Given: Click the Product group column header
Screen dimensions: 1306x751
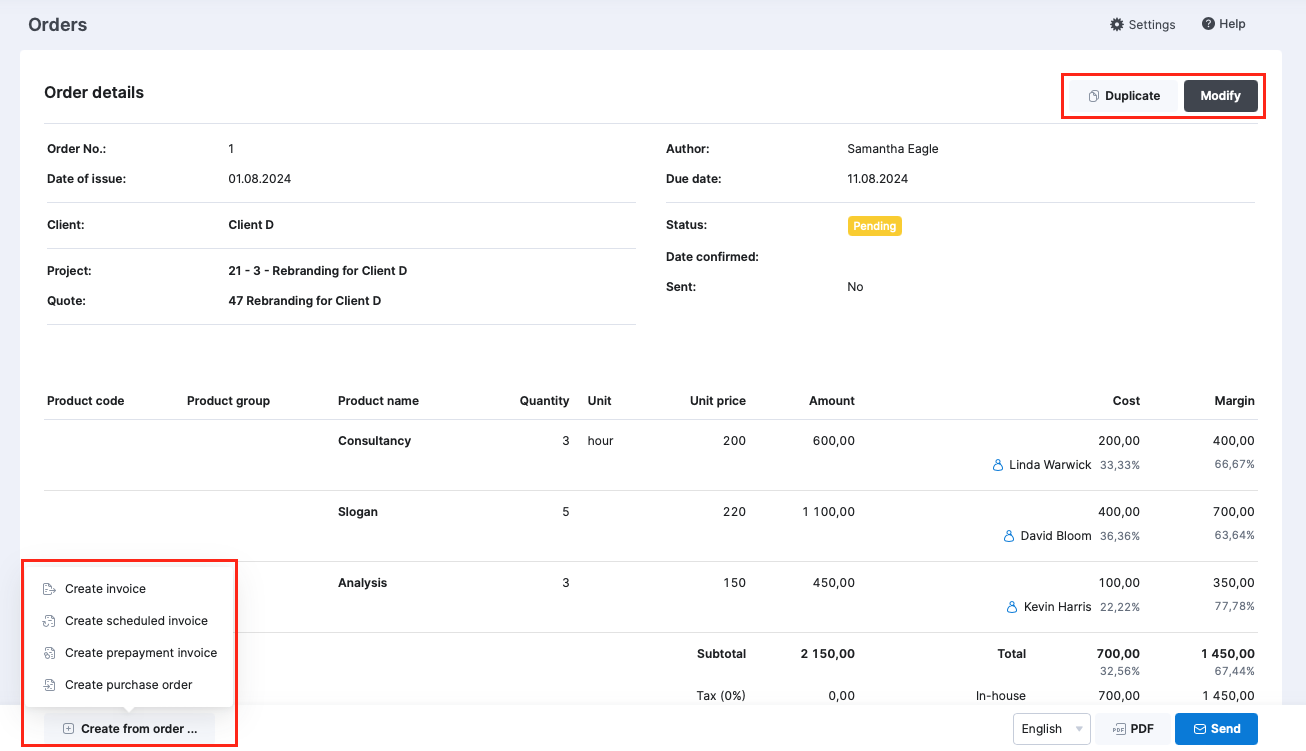Looking at the screenshot, I should click(x=228, y=401).
